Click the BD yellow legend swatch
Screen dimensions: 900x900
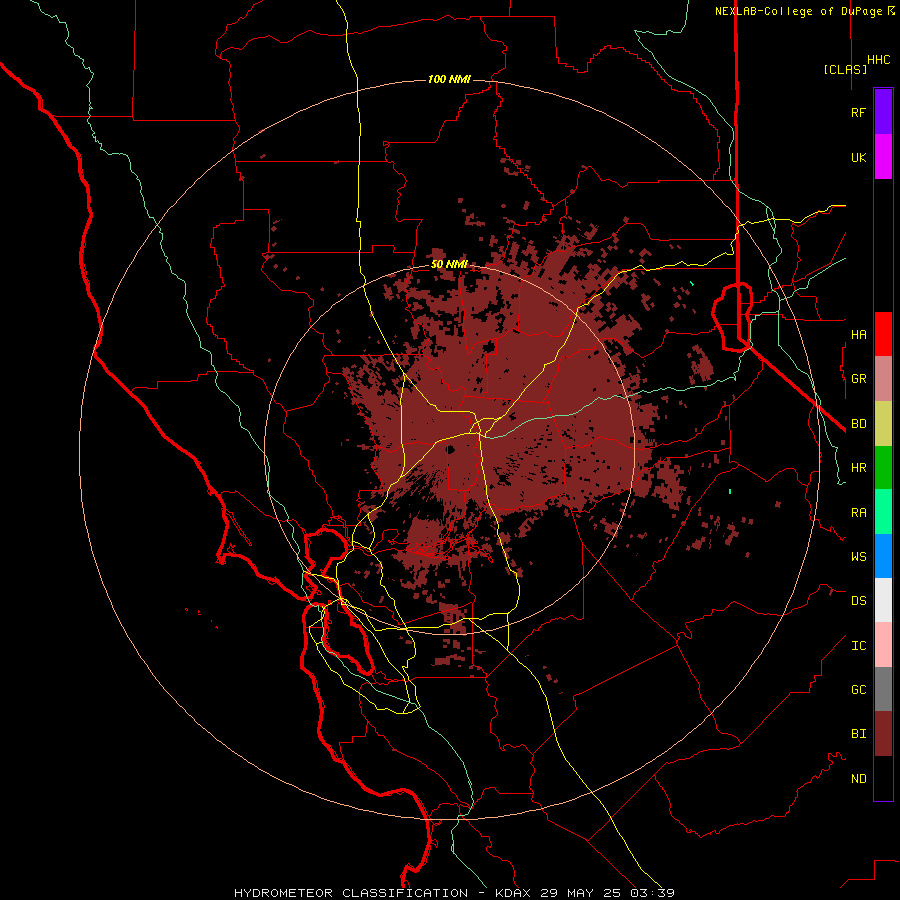(x=883, y=423)
